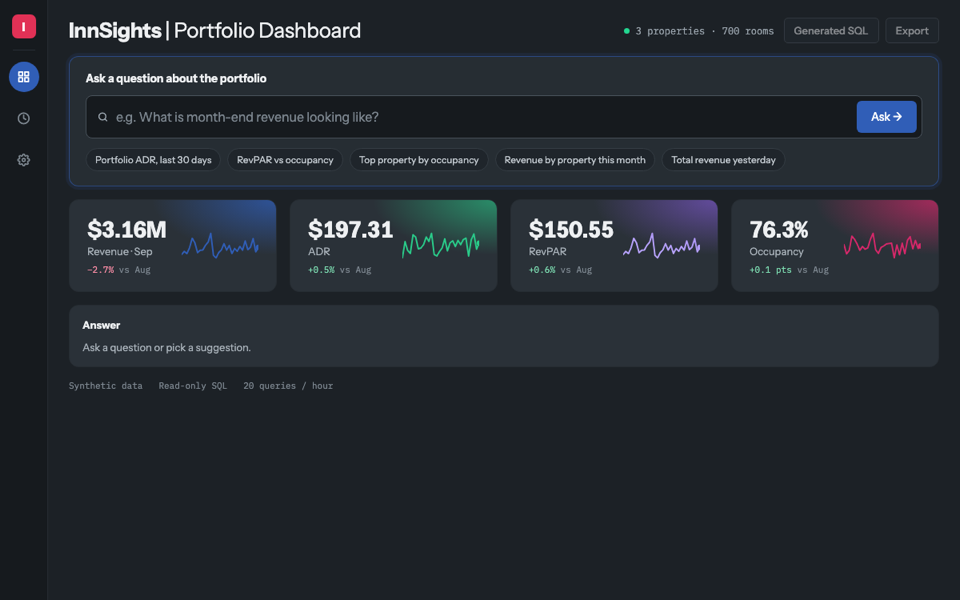Click the InnSights red logo icon
This screenshot has width=960, height=600.
[x=24, y=26]
